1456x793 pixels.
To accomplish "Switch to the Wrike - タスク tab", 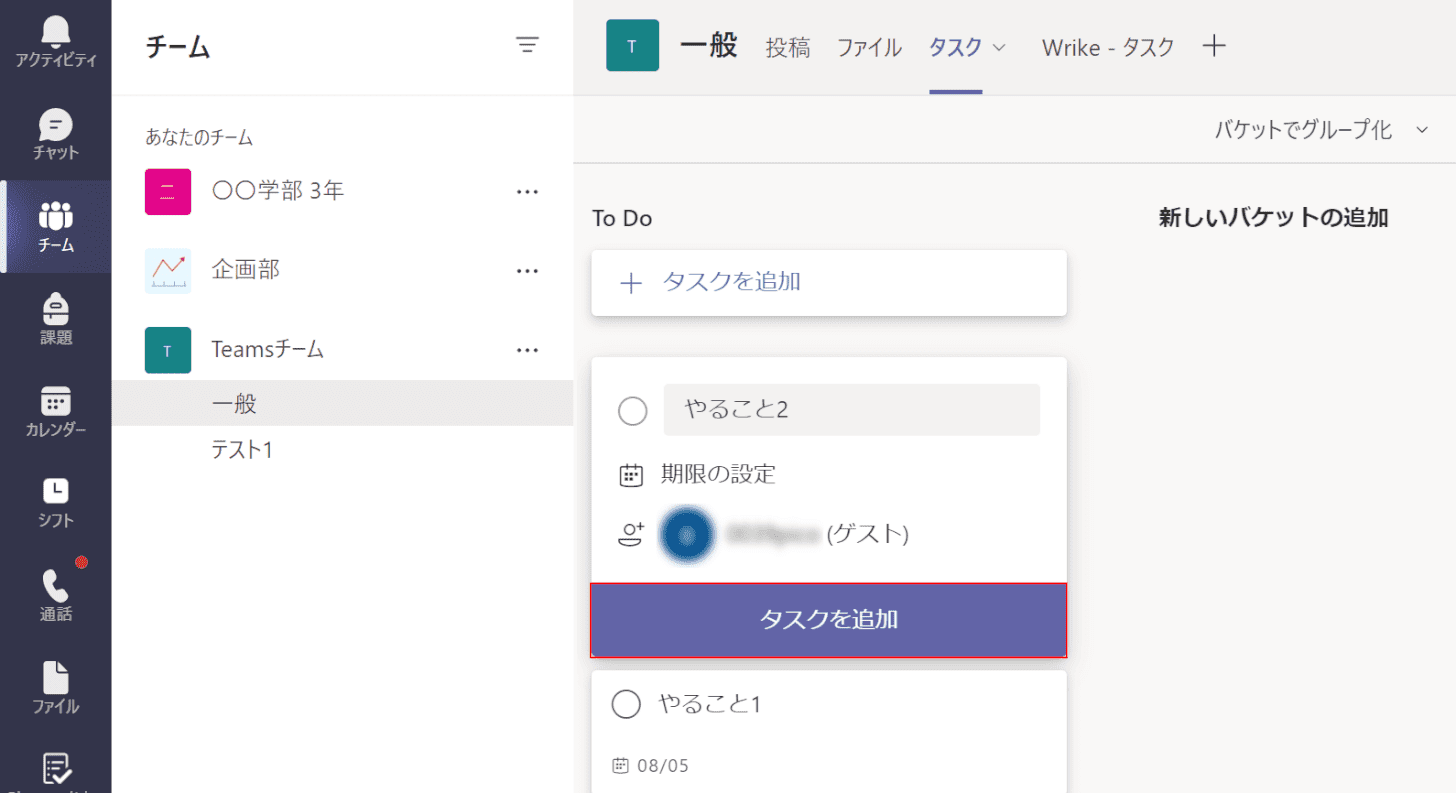I will click(1108, 47).
